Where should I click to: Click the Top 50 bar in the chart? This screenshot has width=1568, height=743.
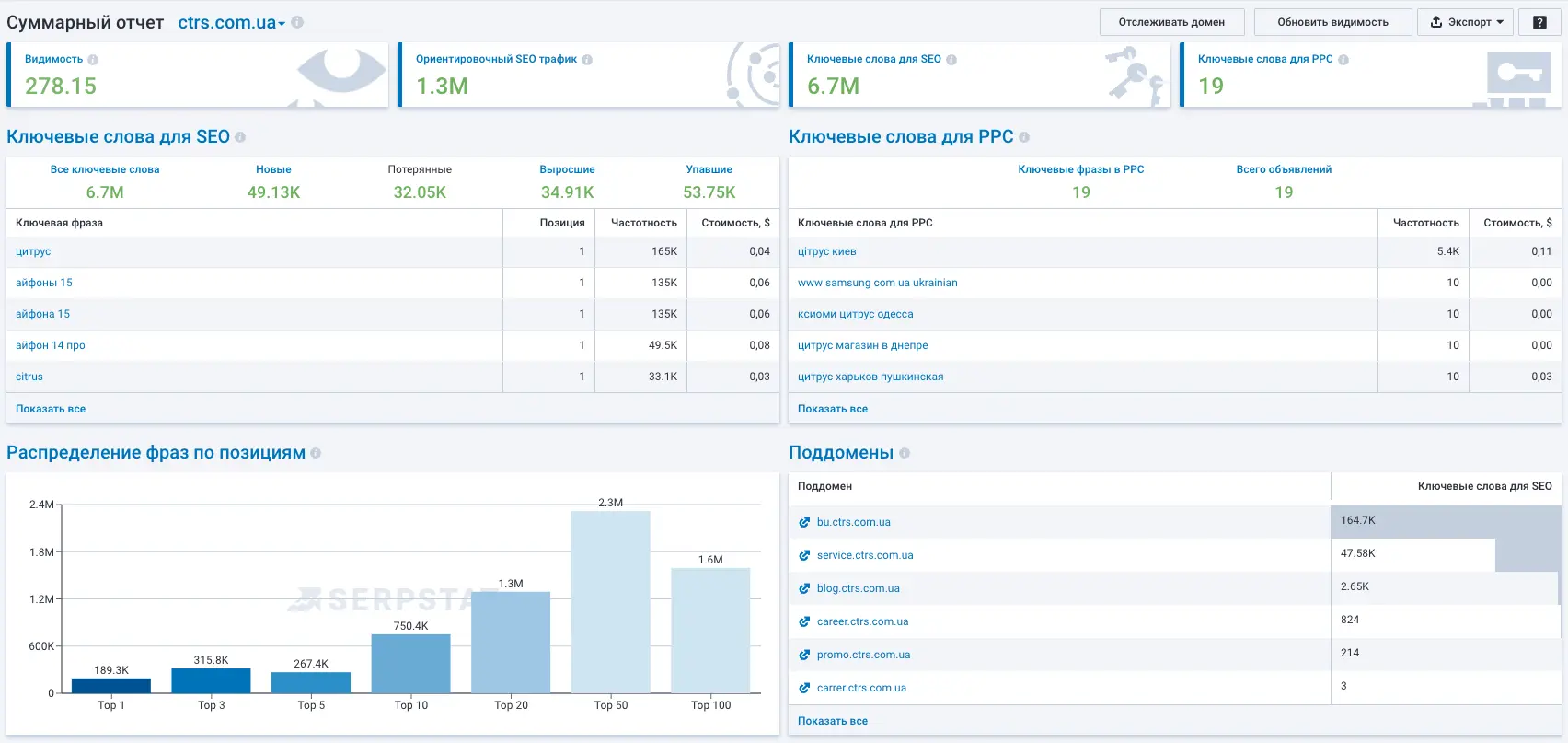click(x=611, y=602)
